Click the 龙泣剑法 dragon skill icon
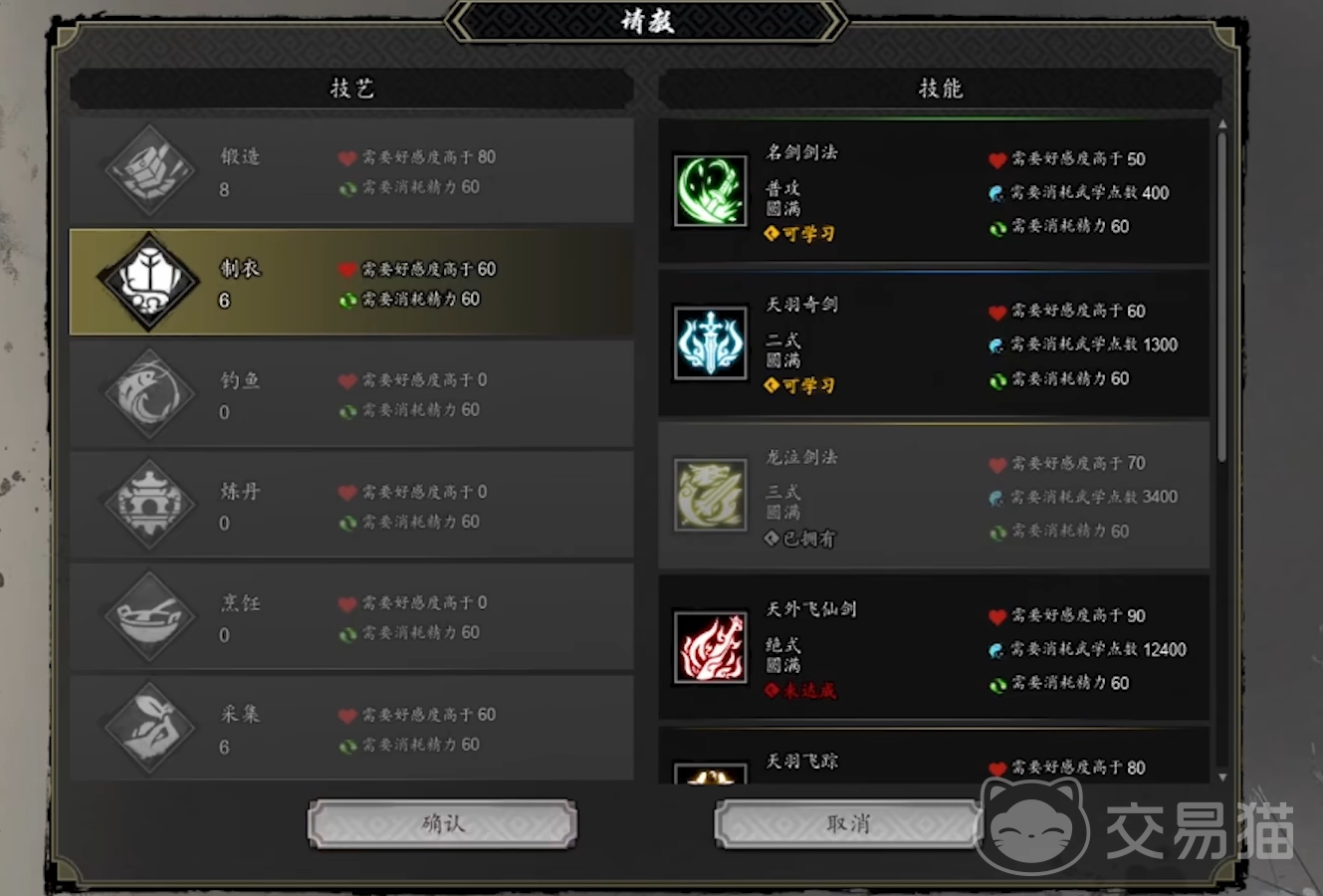Image resolution: width=1323 pixels, height=896 pixels. 710,495
